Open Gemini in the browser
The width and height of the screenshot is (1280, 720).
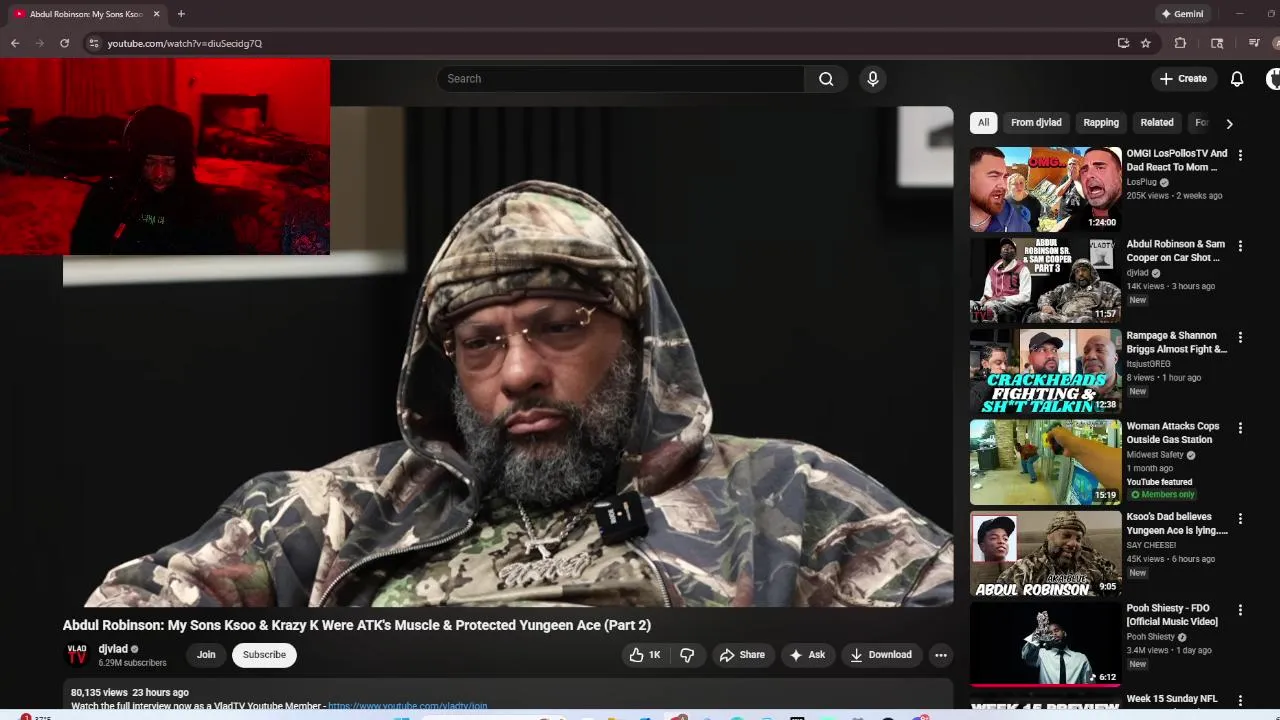point(1182,14)
